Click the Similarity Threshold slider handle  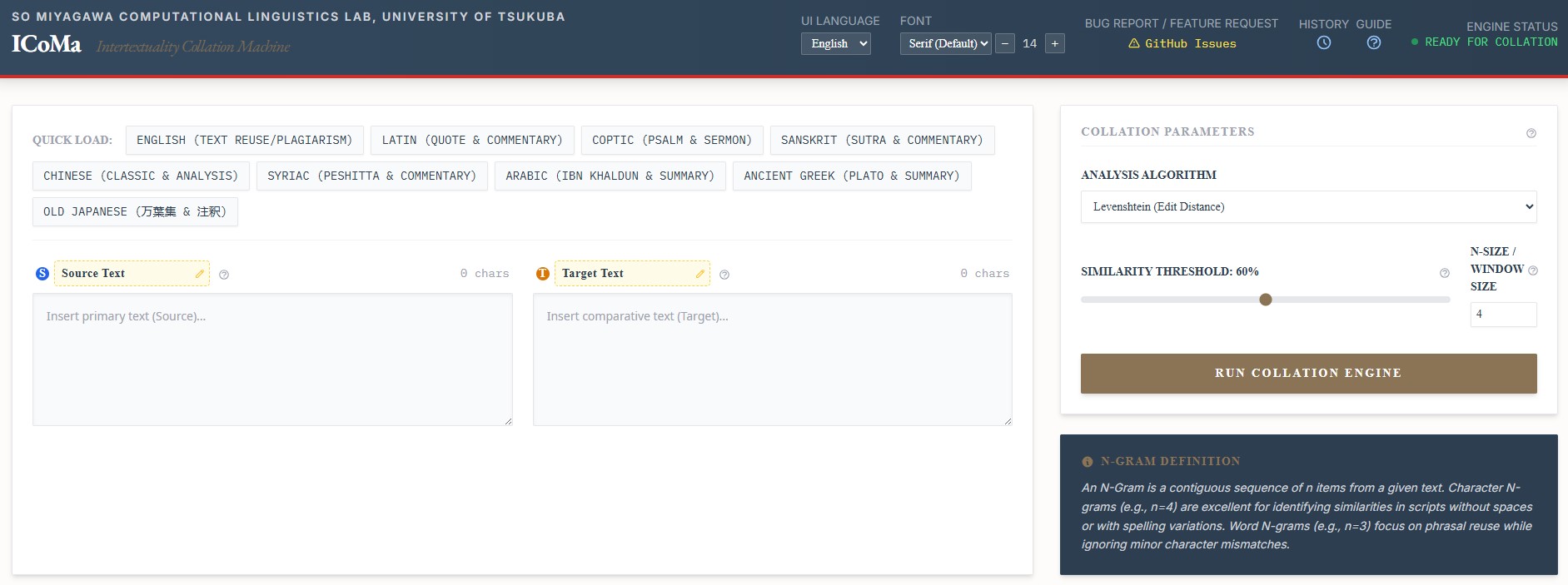click(1266, 300)
